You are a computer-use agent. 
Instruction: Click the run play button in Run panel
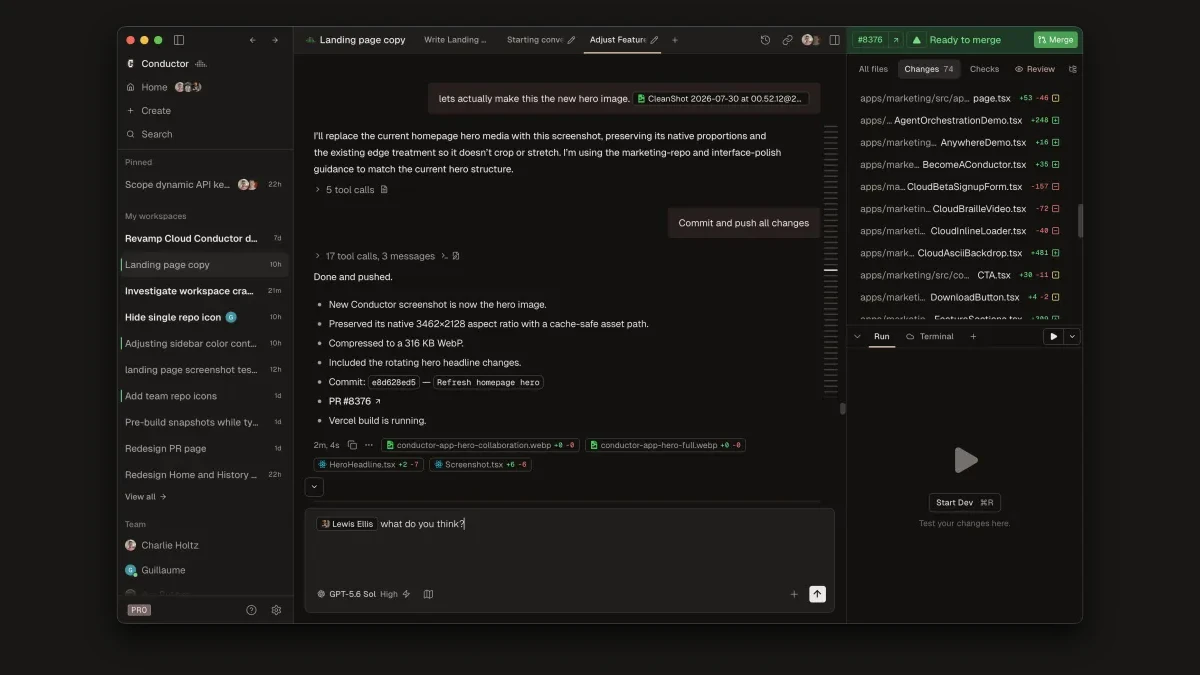tap(1053, 337)
